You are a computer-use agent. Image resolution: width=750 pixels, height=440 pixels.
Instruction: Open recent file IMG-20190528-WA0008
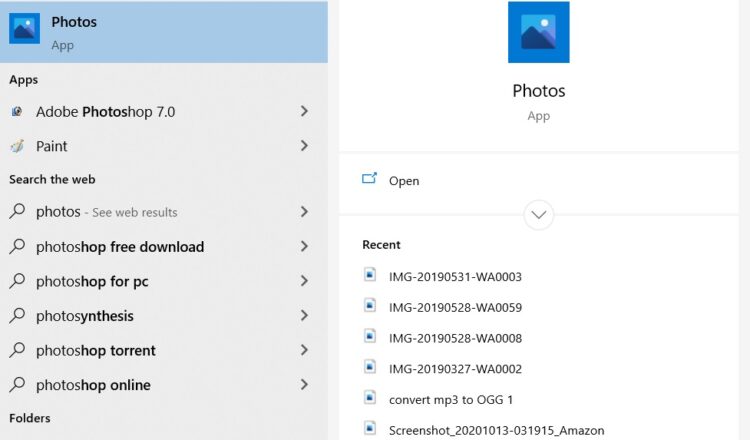point(455,338)
